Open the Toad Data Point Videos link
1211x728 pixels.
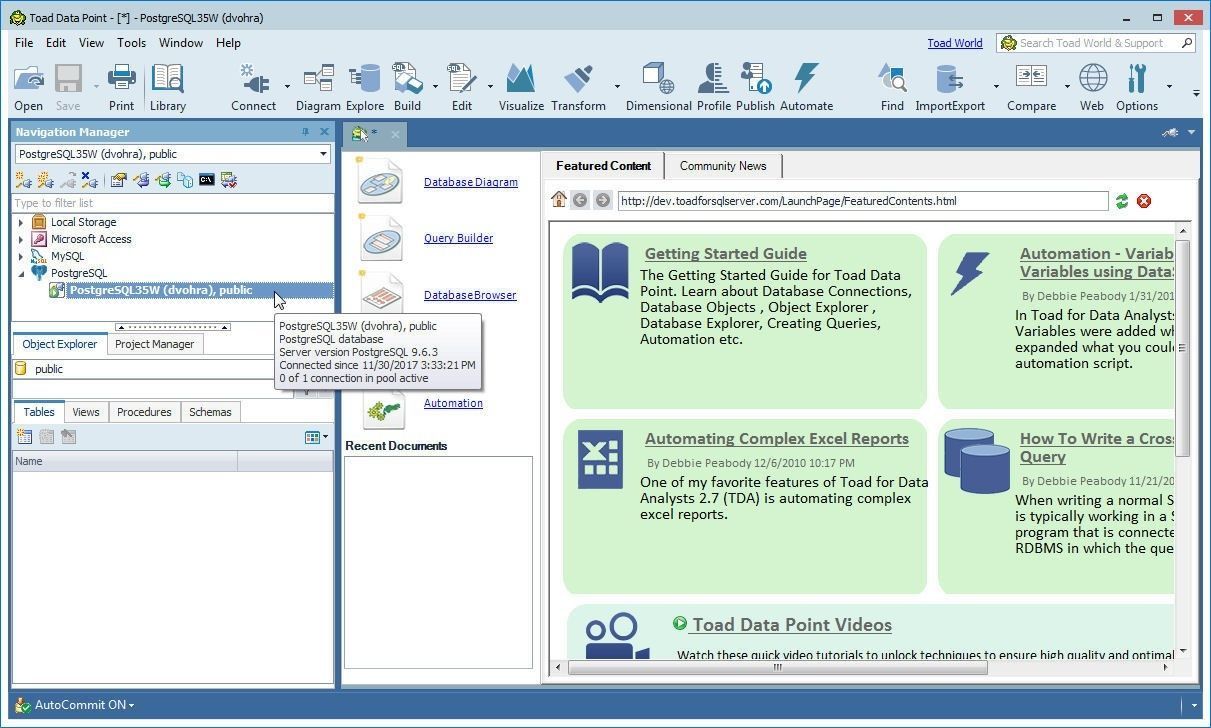pyautogui.click(x=792, y=625)
